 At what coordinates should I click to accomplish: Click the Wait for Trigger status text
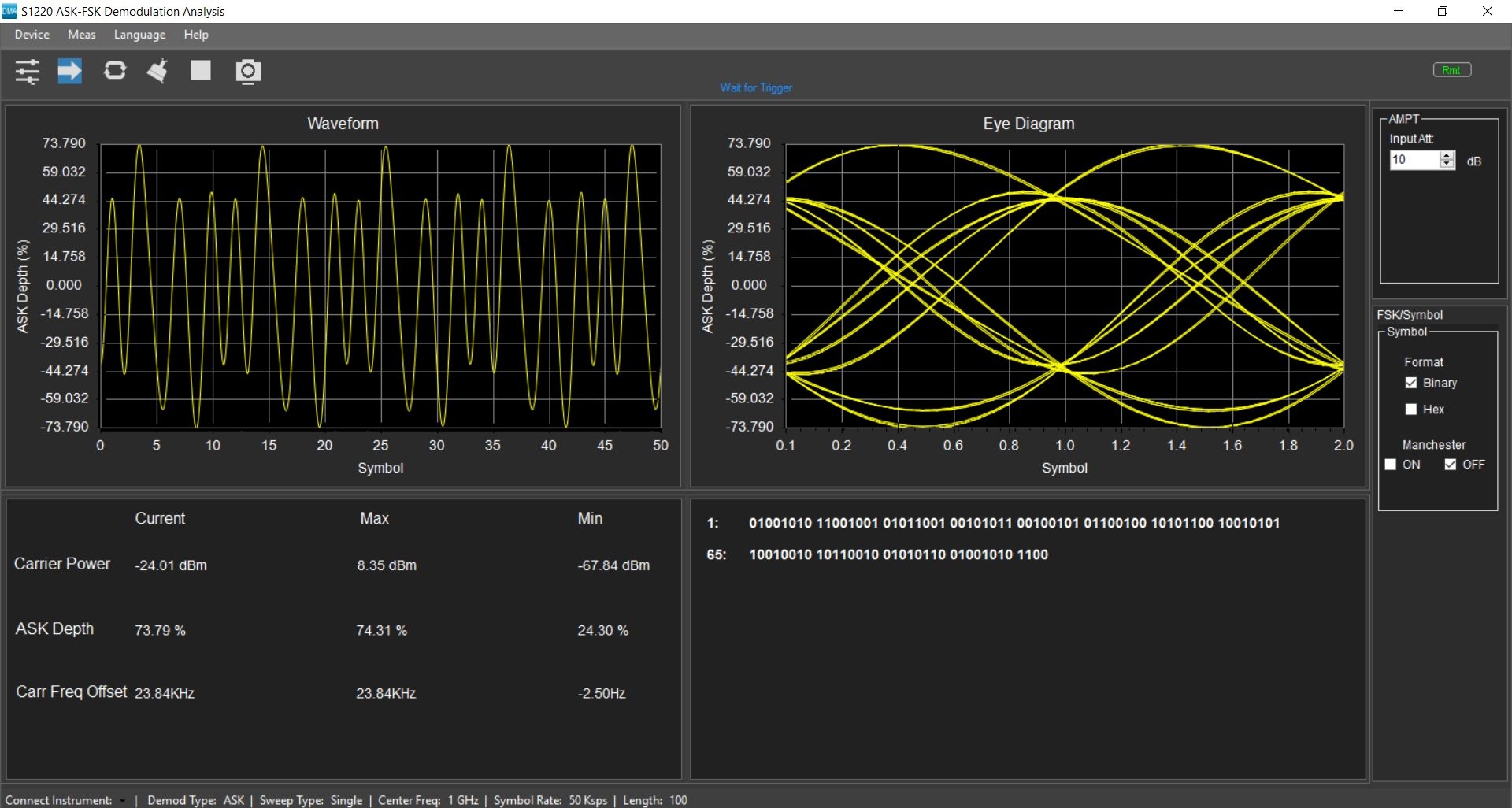coord(756,88)
